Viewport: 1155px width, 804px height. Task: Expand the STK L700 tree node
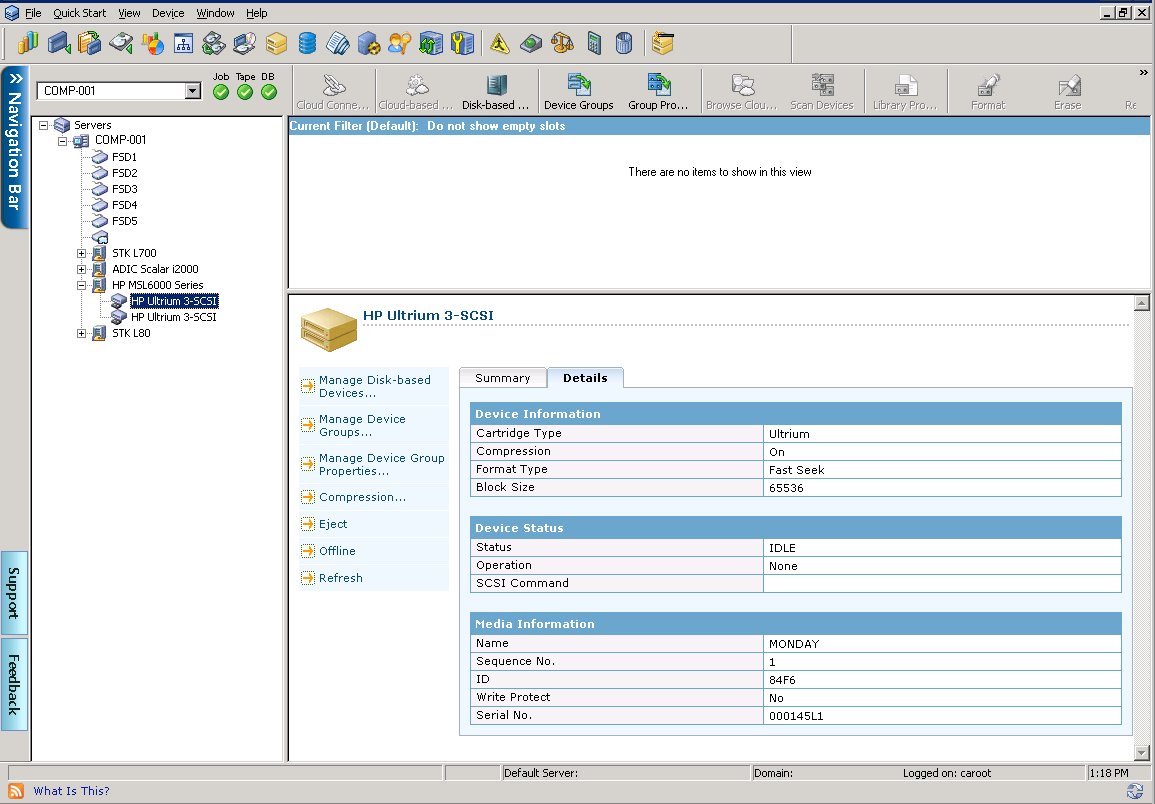point(82,253)
